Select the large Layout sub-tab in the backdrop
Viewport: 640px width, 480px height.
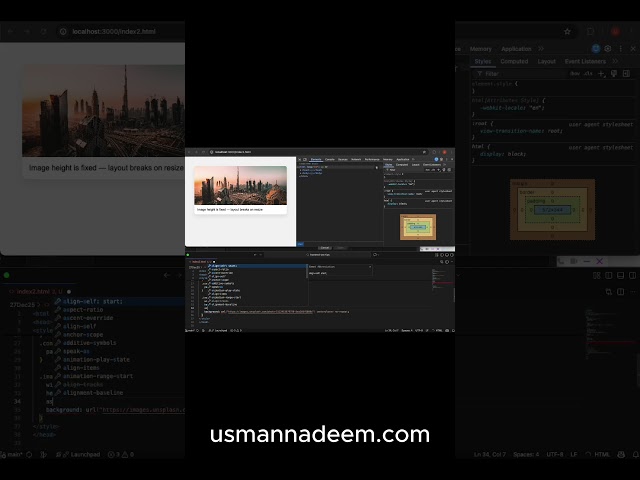[x=547, y=61]
